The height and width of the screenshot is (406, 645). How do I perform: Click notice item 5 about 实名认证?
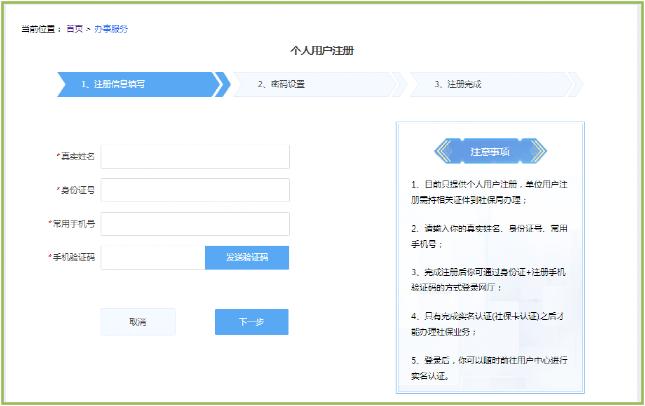pyautogui.click(x=490, y=367)
